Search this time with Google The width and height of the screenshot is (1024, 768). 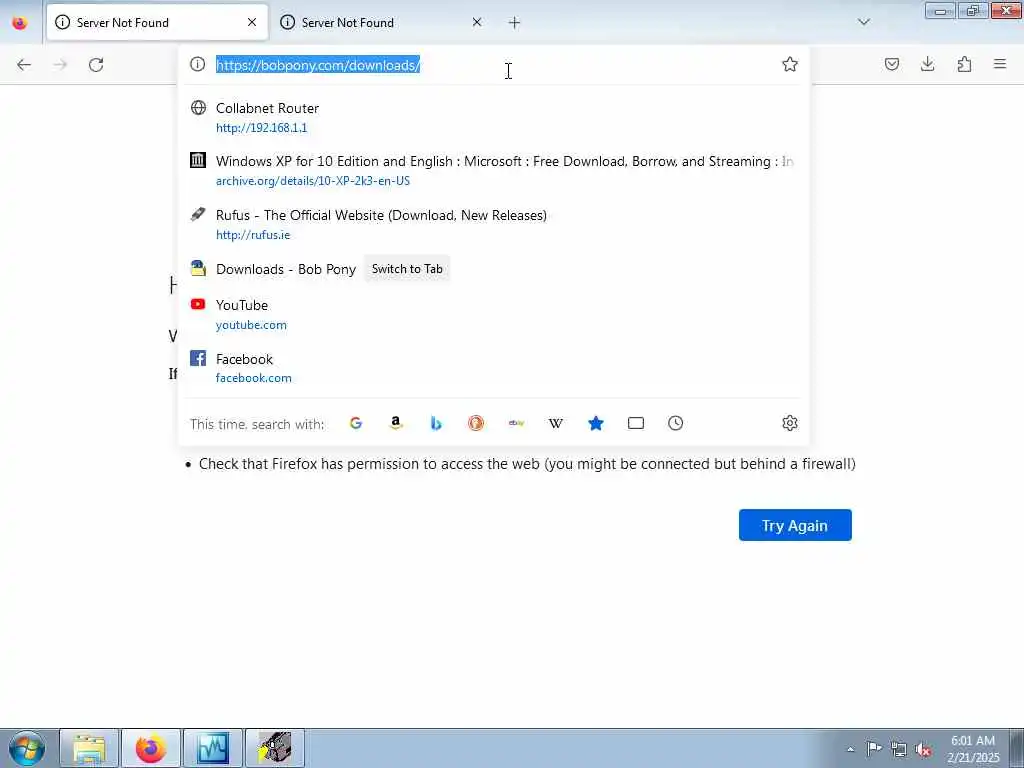coord(355,423)
